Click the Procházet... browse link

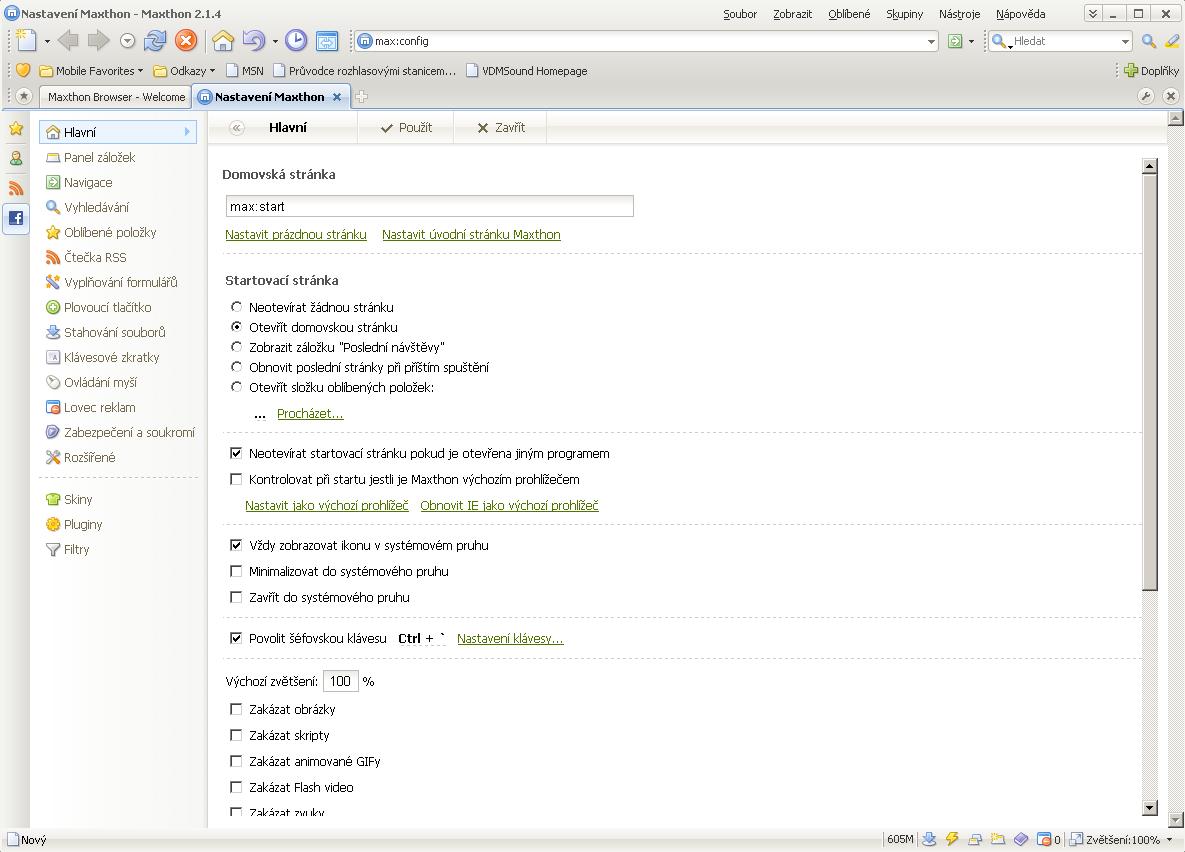tap(310, 414)
